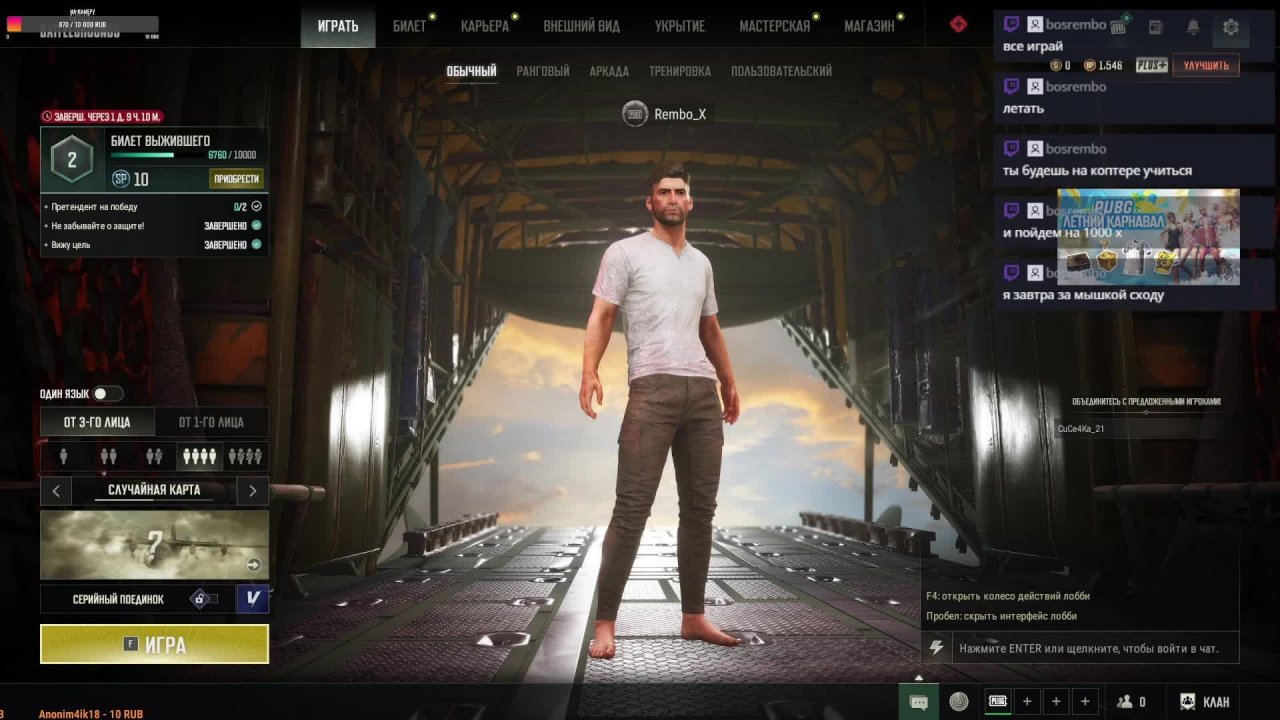Select the Обычный match tab

pos(471,72)
